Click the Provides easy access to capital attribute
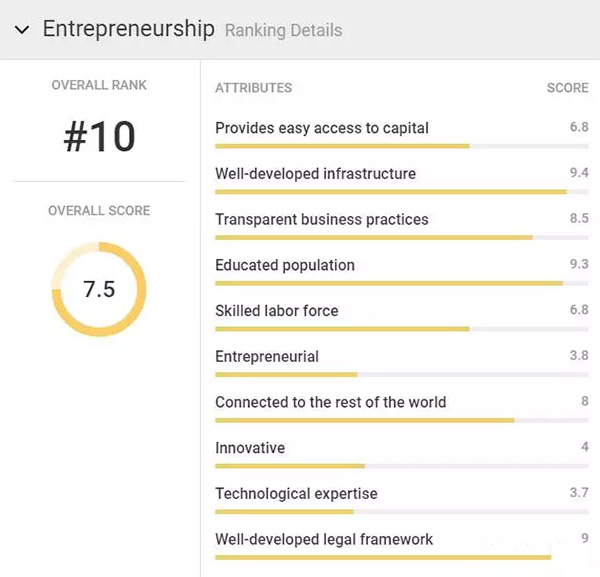 [322, 128]
